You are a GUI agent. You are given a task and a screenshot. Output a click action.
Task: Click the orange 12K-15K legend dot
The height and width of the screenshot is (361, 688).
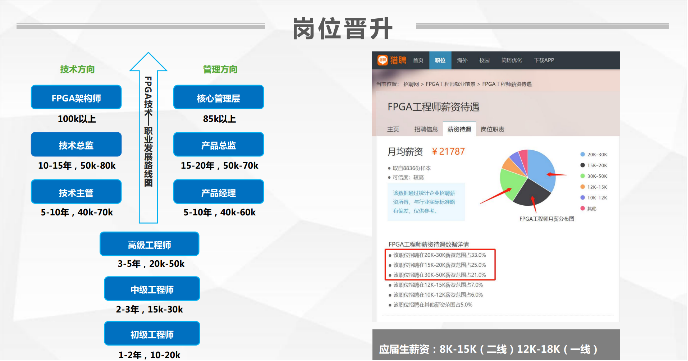[x=582, y=187]
